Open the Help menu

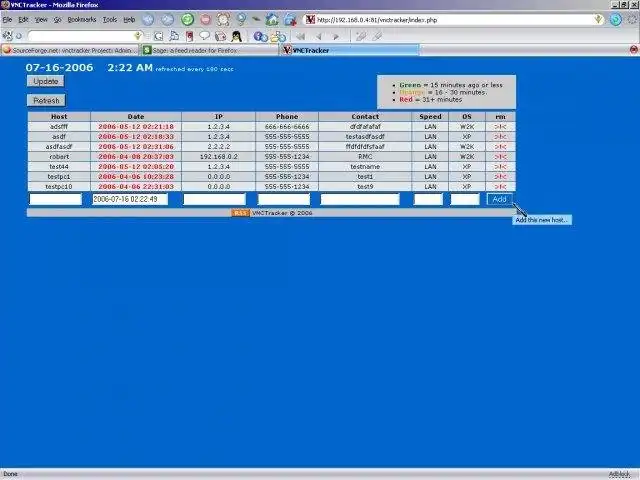(x=129, y=20)
